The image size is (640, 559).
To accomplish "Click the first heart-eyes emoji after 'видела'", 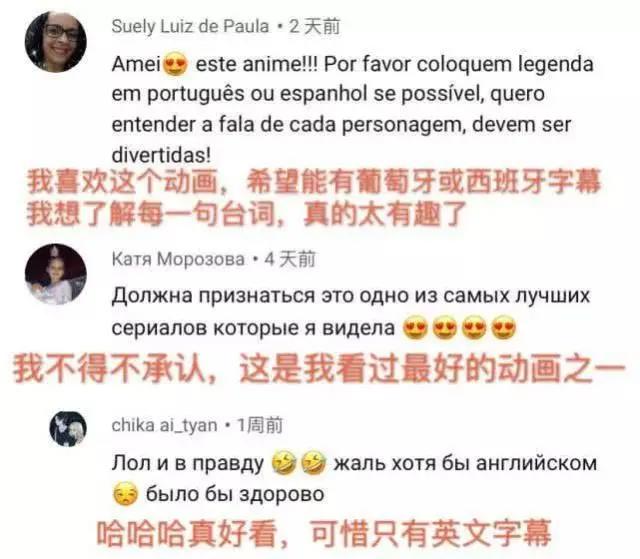I will tap(415, 328).
